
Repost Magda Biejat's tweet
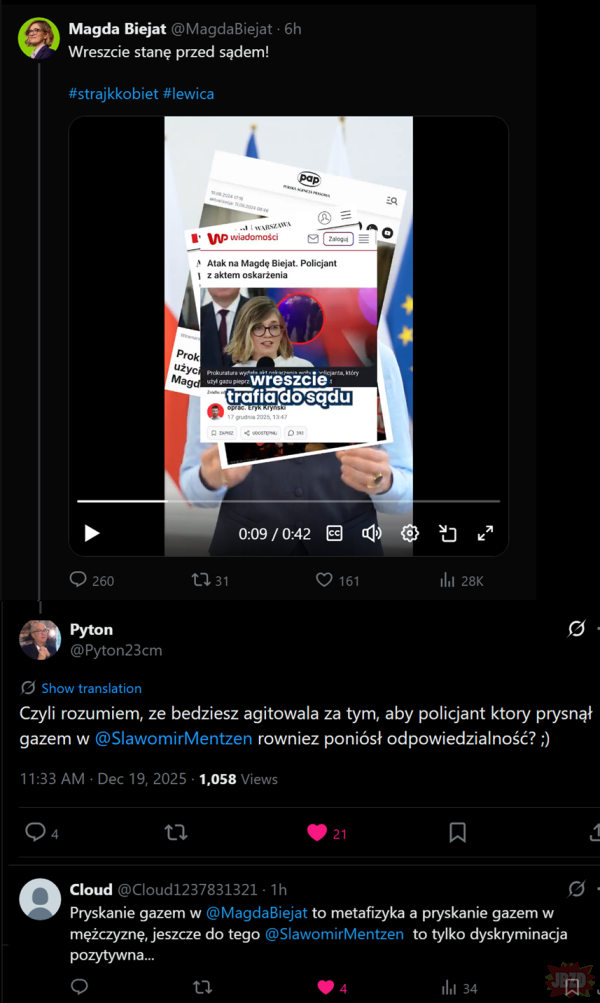(x=201, y=580)
